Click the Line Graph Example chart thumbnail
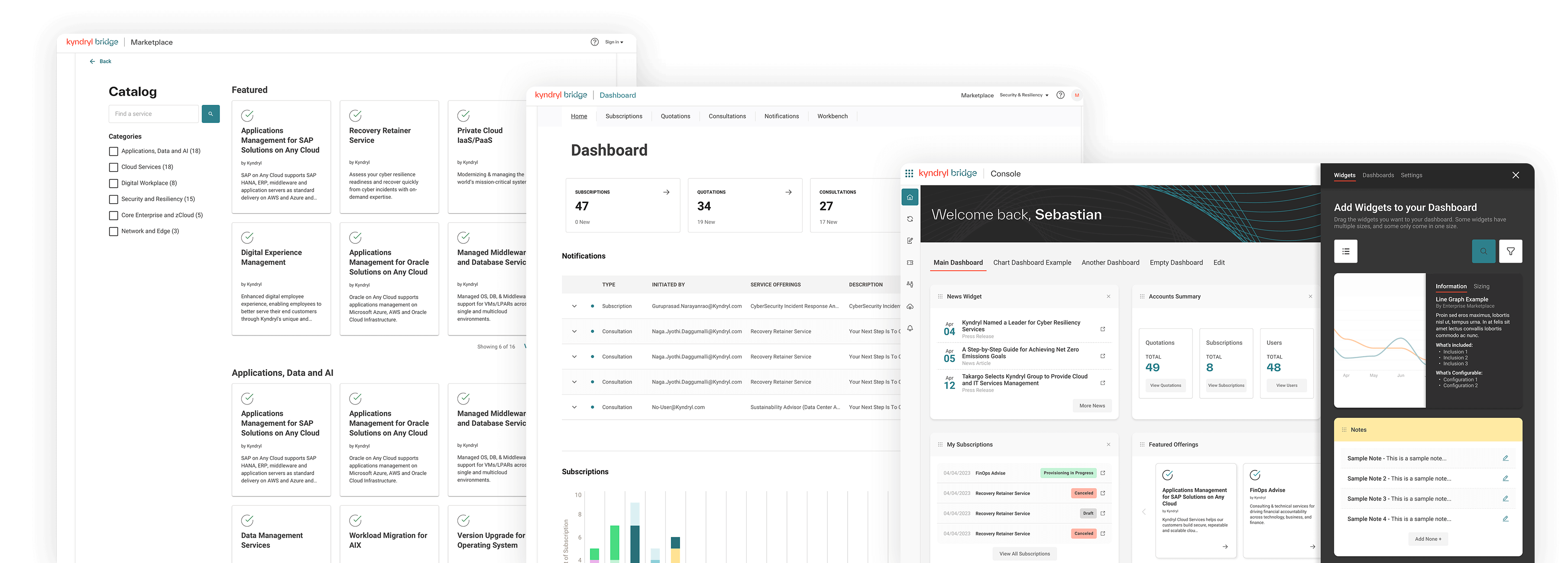The image size is (1568, 563). (x=1380, y=340)
